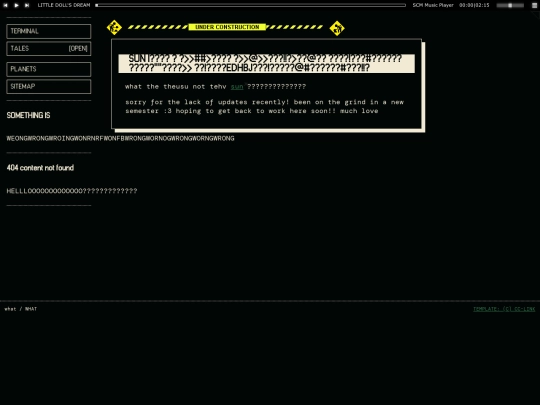
Task: Click the 'HELLLOOOOOOOOOOOOO?????????????' text
Action: point(72,191)
